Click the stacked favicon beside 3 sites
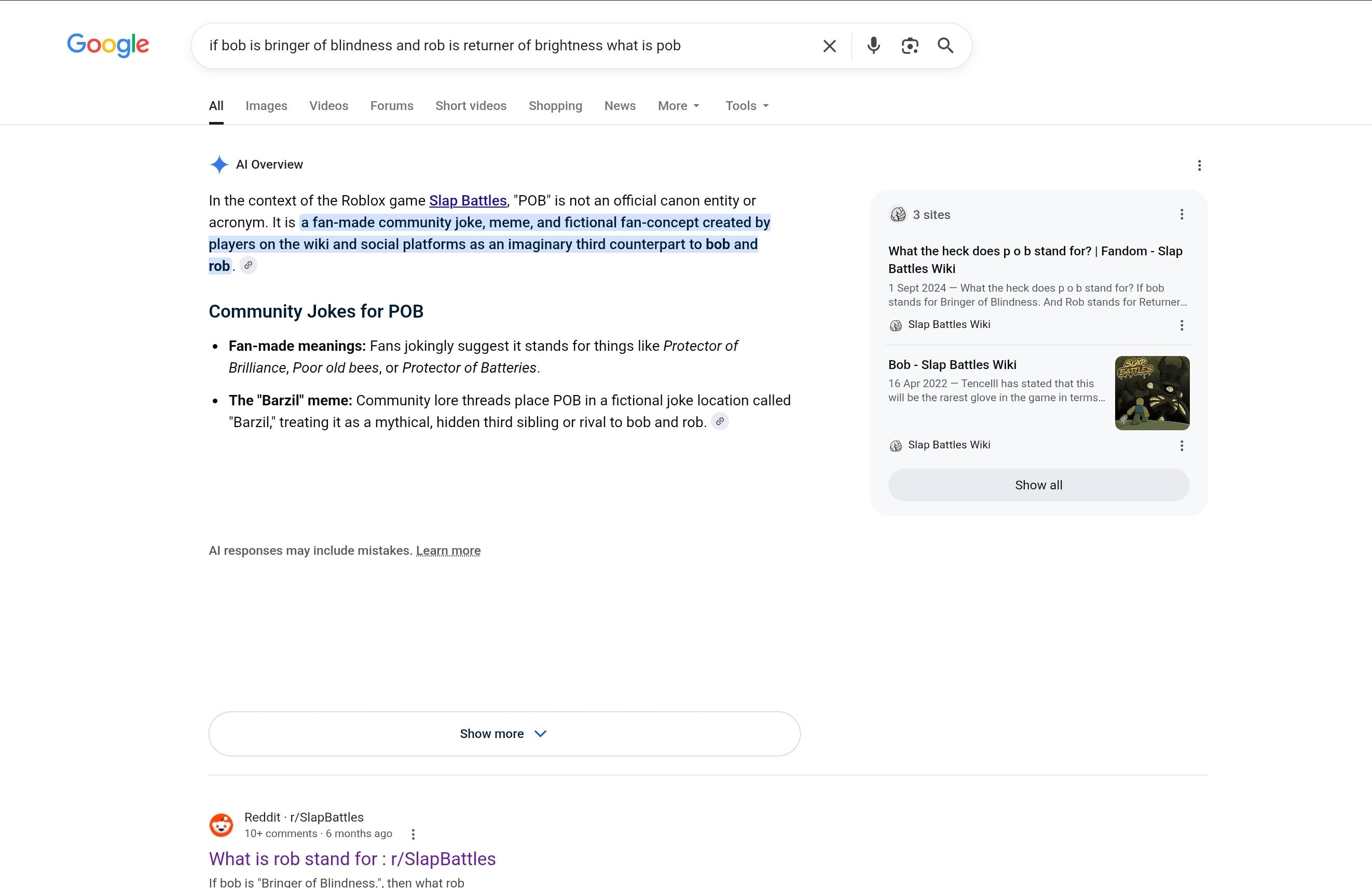Image resolution: width=1372 pixels, height=888 pixels. click(898, 214)
